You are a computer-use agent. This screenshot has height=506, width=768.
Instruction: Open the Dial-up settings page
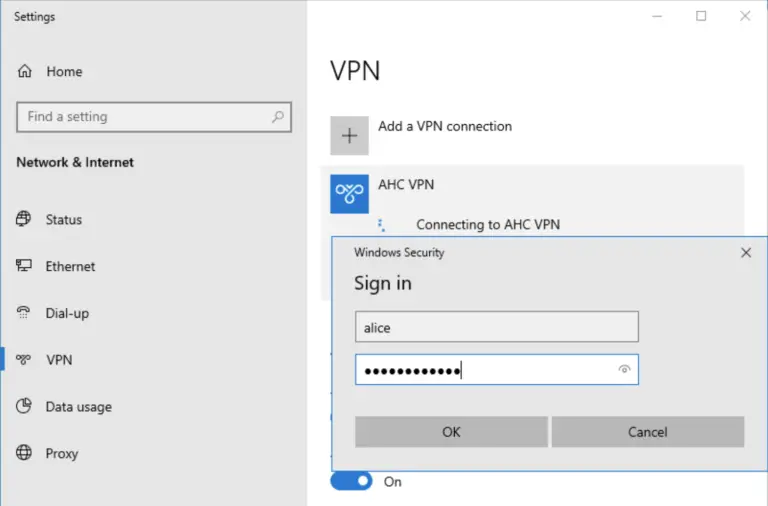[x=67, y=313]
